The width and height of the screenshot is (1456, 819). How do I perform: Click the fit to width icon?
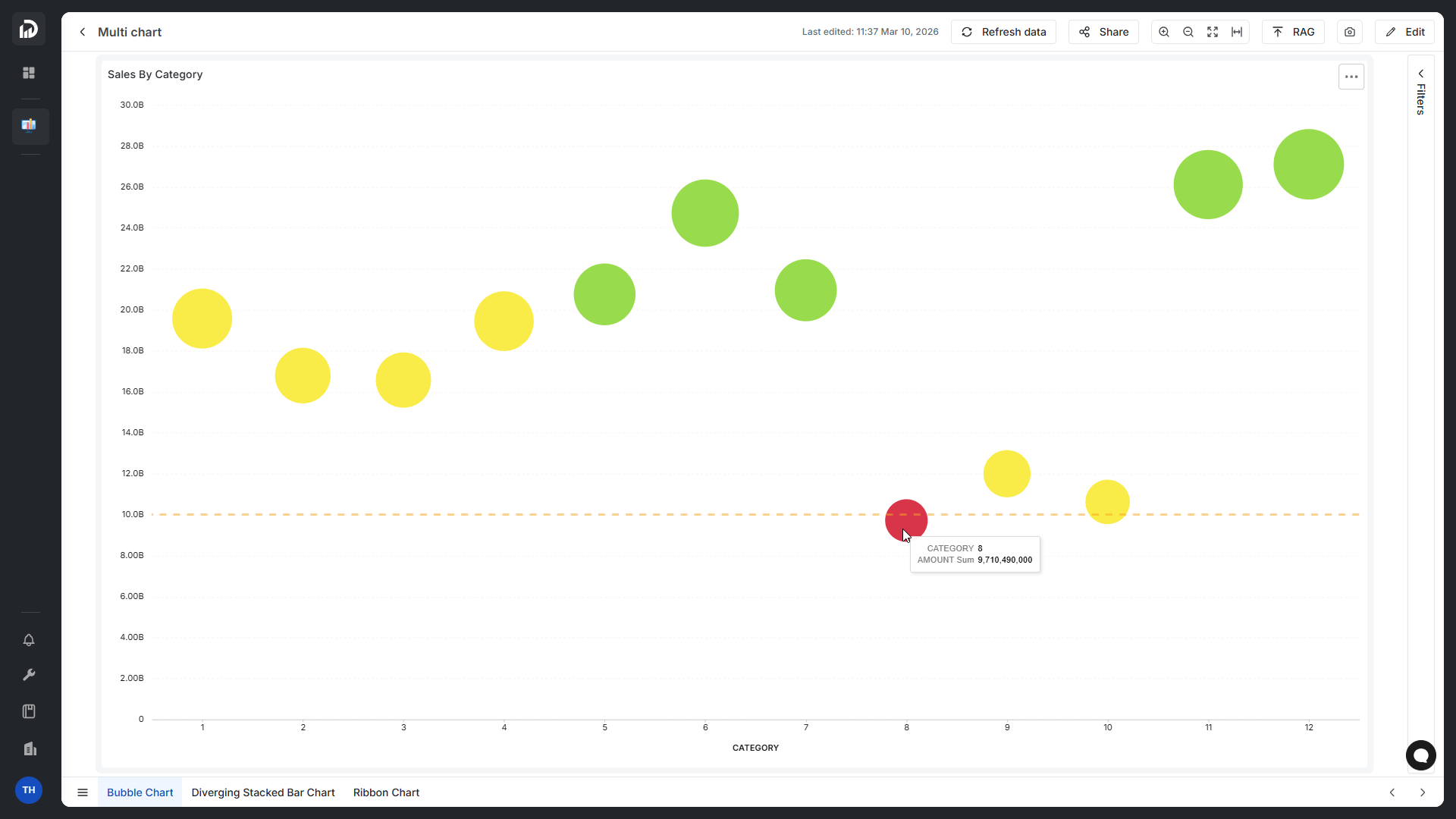[x=1237, y=32]
